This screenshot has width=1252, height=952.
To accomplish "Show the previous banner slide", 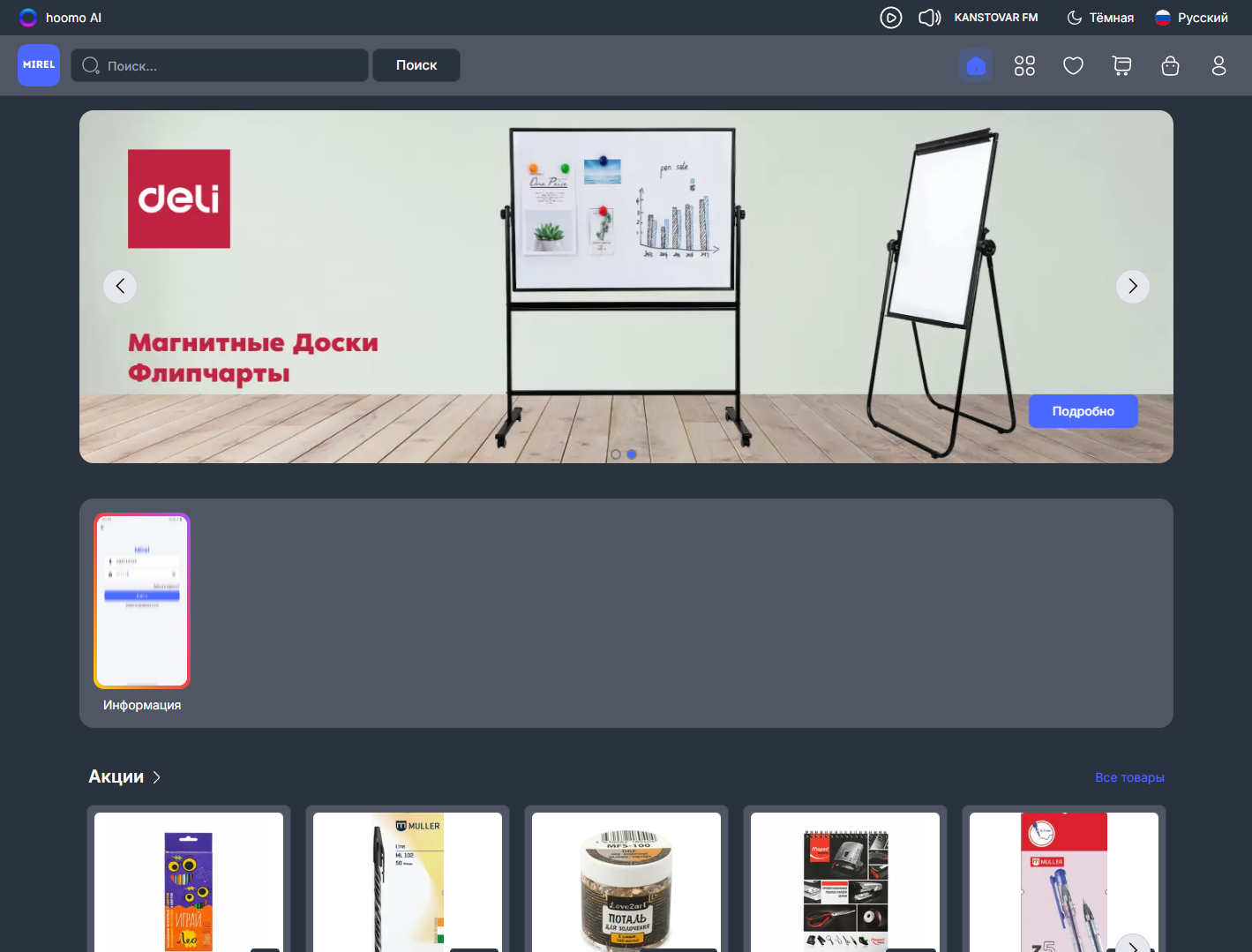I will tap(120, 286).
